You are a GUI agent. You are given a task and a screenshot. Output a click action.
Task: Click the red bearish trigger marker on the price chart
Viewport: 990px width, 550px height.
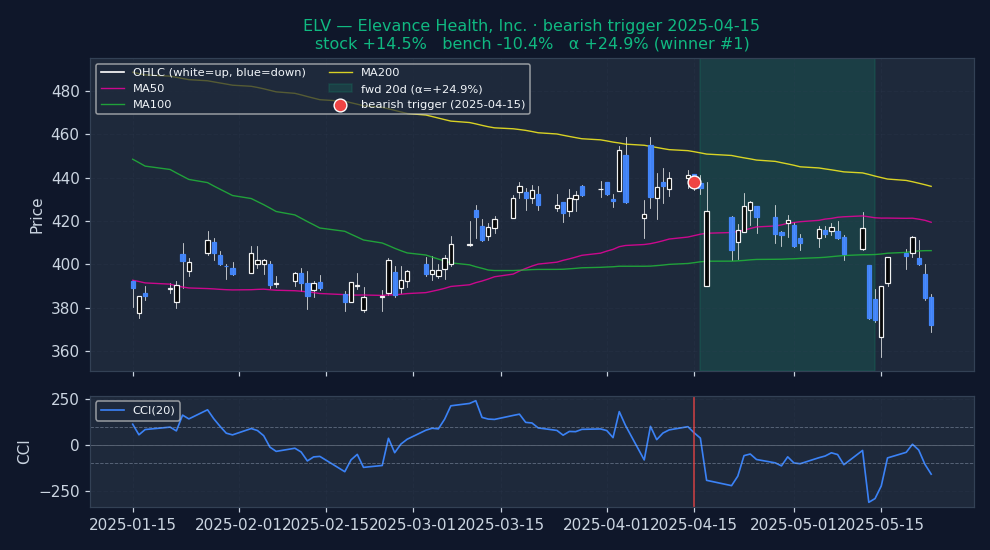(694, 182)
